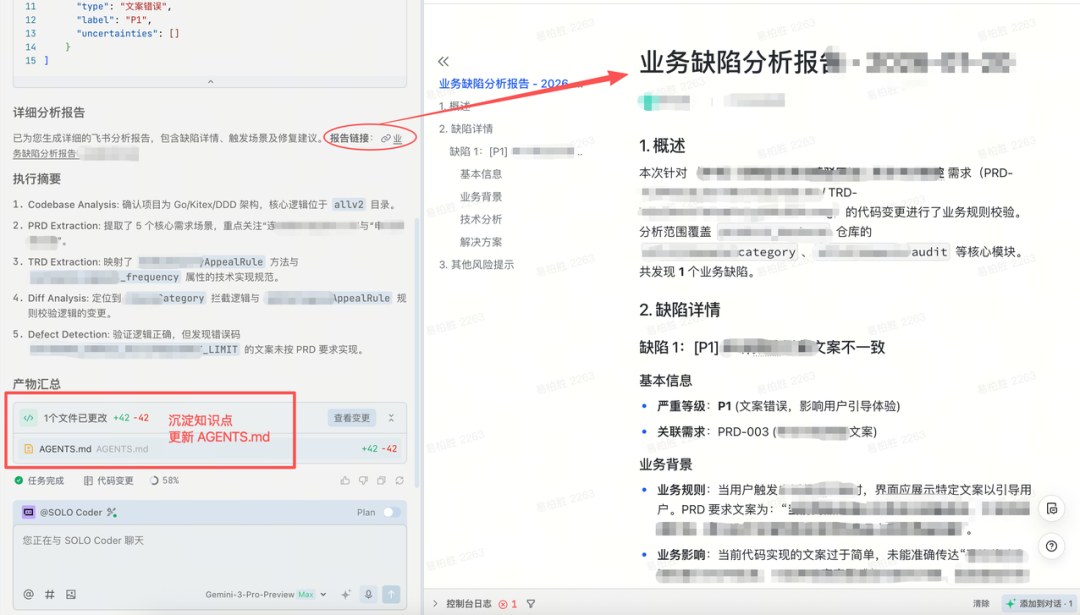Click the 58% context usage indicator
The height and width of the screenshot is (615, 1080).
coord(165,481)
